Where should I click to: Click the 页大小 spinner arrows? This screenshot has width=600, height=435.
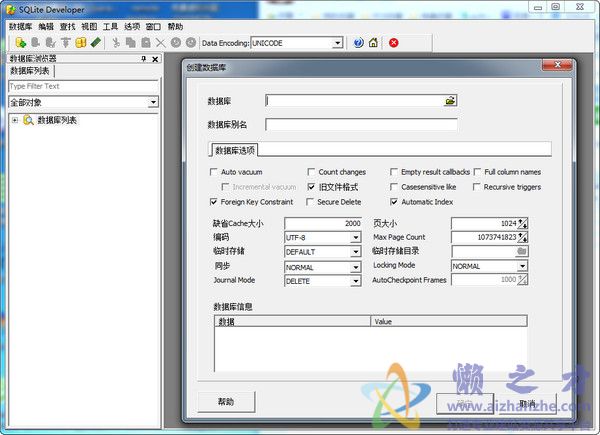coord(523,223)
